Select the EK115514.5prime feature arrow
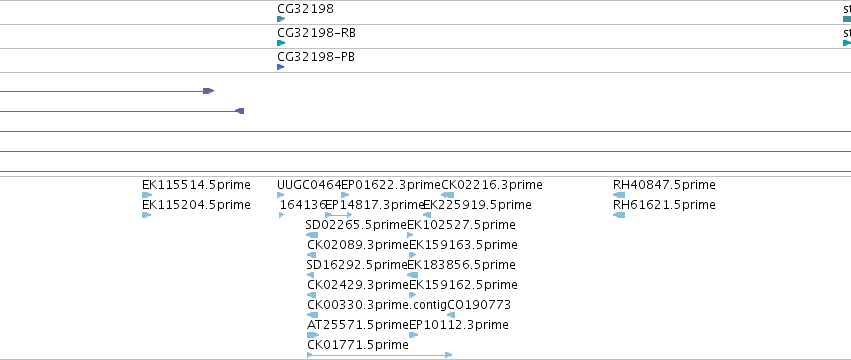The width and height of the screenshot is (851, 360). 147,195
